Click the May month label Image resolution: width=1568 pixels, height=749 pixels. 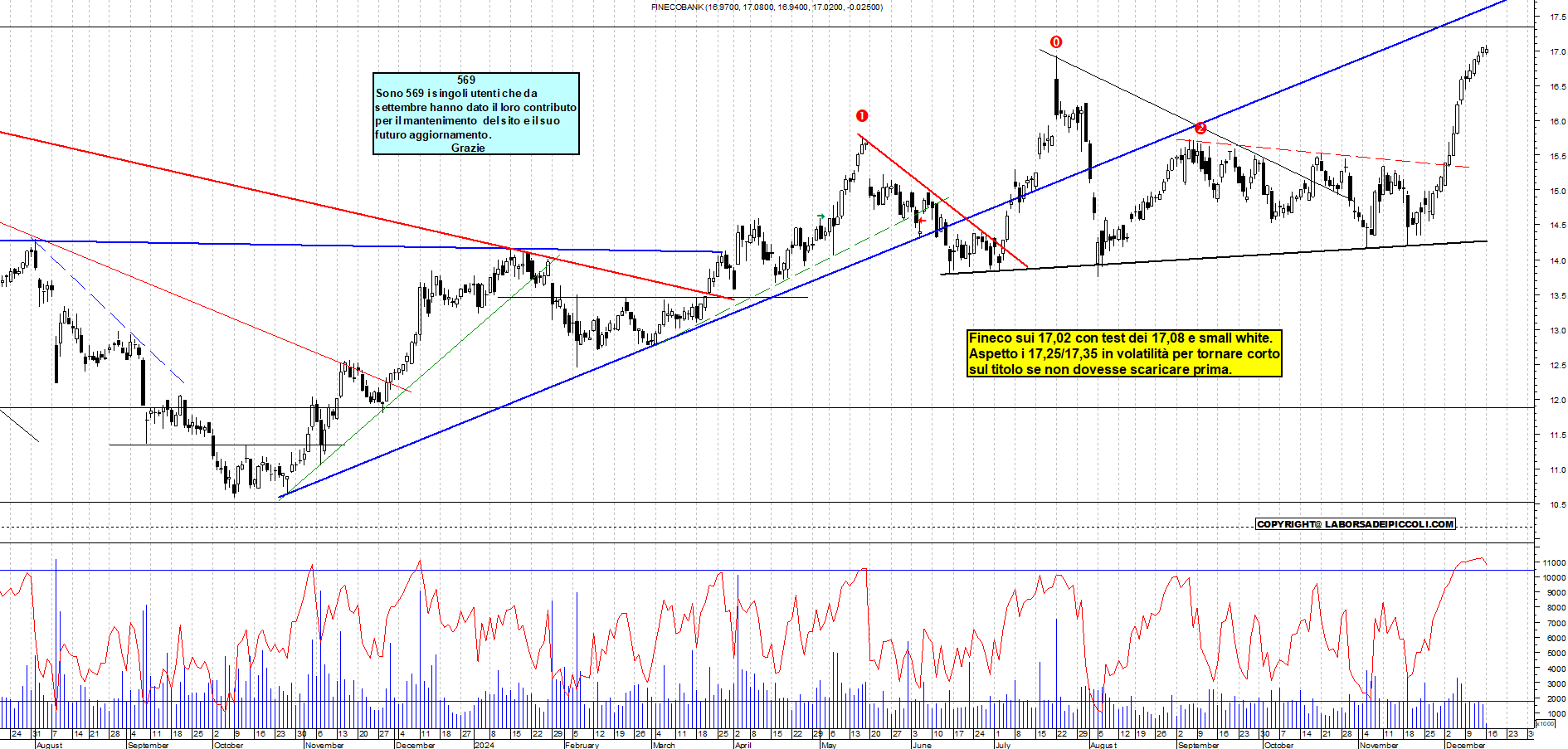point(829,745)
